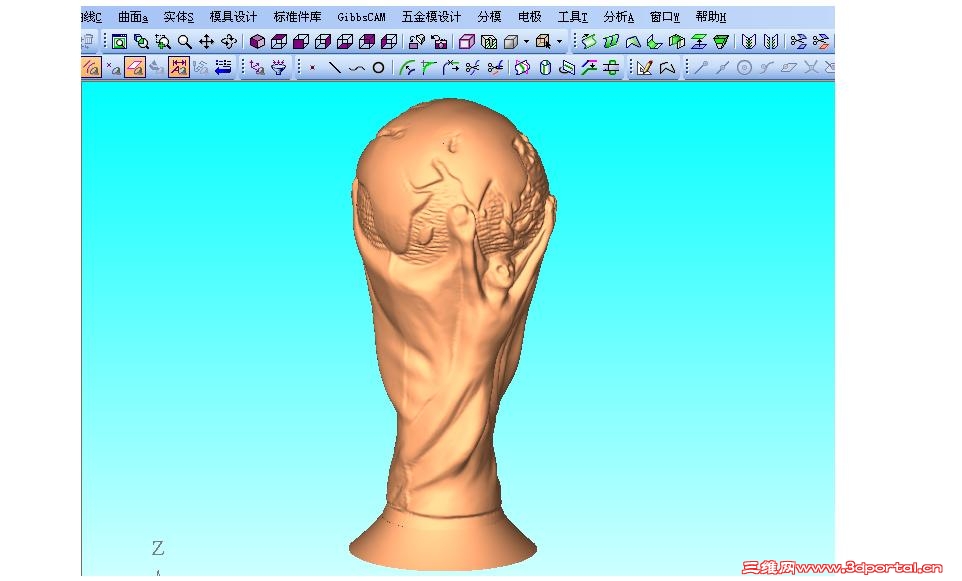Viewport: 962px width, 581px height.
Task: Open the 曲面 menu
Action: [133, 17]
